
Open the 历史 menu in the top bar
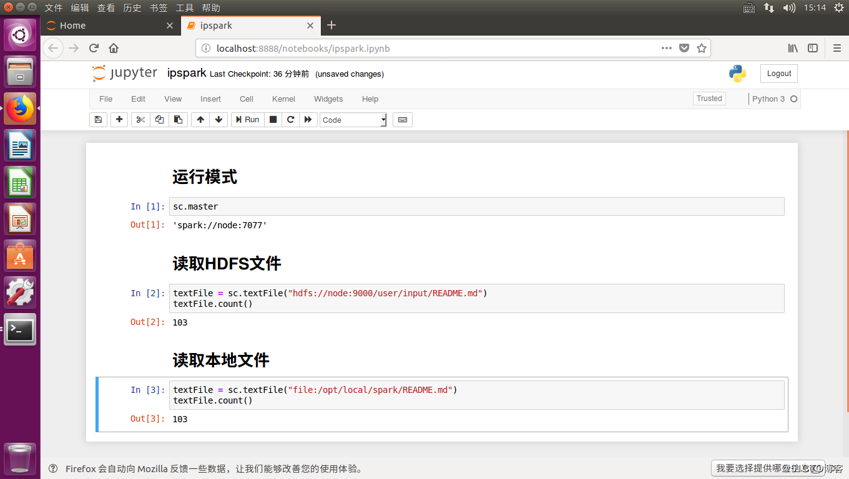132,8
